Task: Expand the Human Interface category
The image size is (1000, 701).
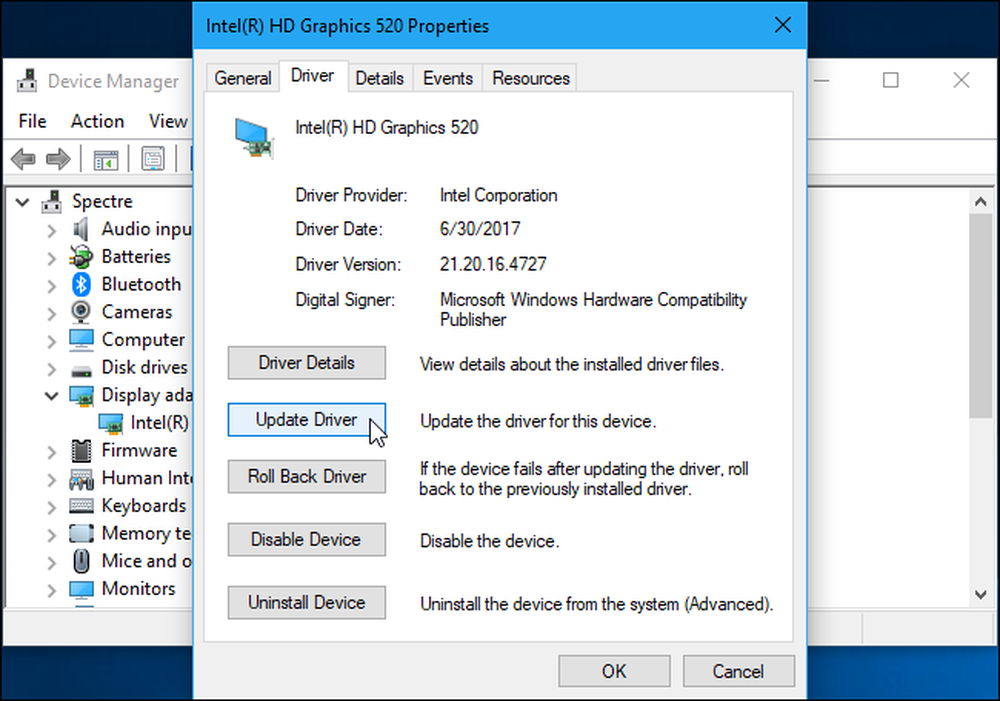Action: pos(52,480)
